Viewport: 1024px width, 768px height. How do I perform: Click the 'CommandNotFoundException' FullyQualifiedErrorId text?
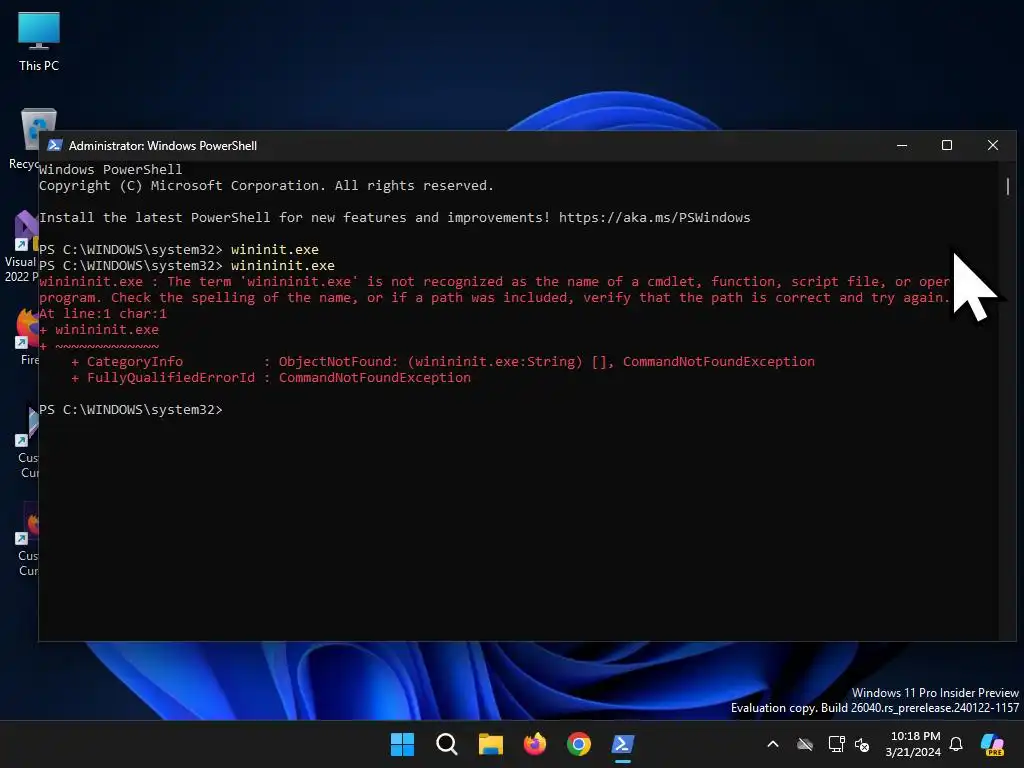click(x=375, y=377)
